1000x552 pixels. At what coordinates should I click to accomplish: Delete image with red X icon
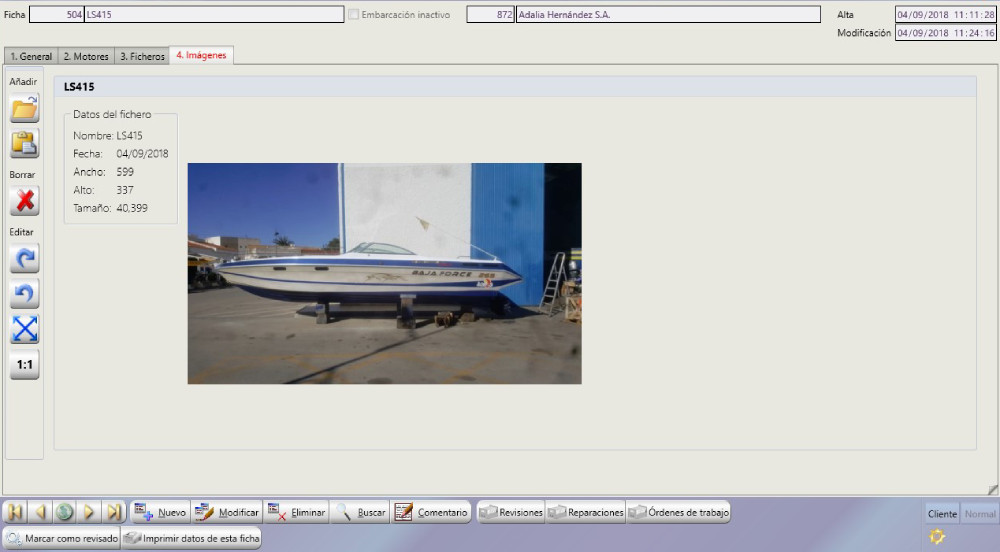click(24, 201)
